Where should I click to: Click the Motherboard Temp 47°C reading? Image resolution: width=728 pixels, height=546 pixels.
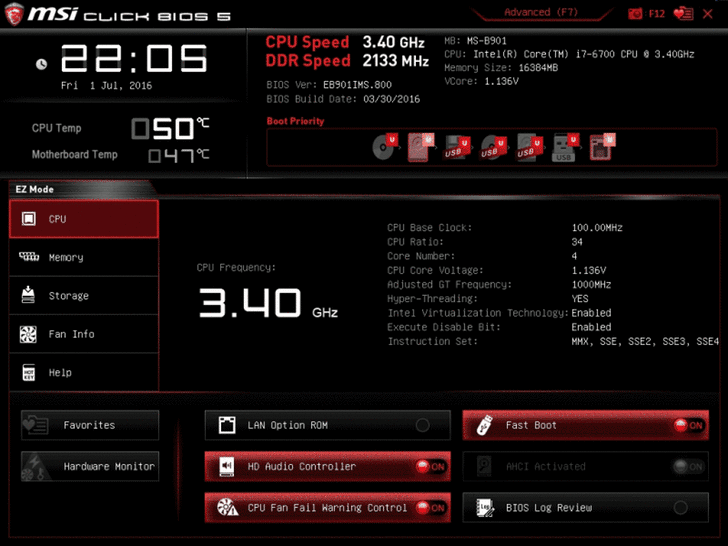click(179, 156)
